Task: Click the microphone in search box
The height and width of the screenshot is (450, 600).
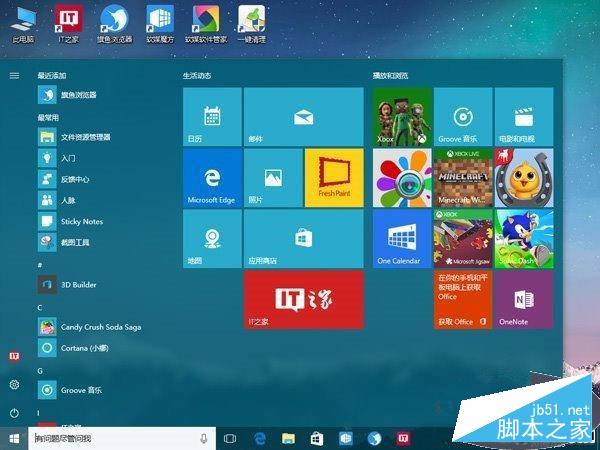Action: click(204, 439)
